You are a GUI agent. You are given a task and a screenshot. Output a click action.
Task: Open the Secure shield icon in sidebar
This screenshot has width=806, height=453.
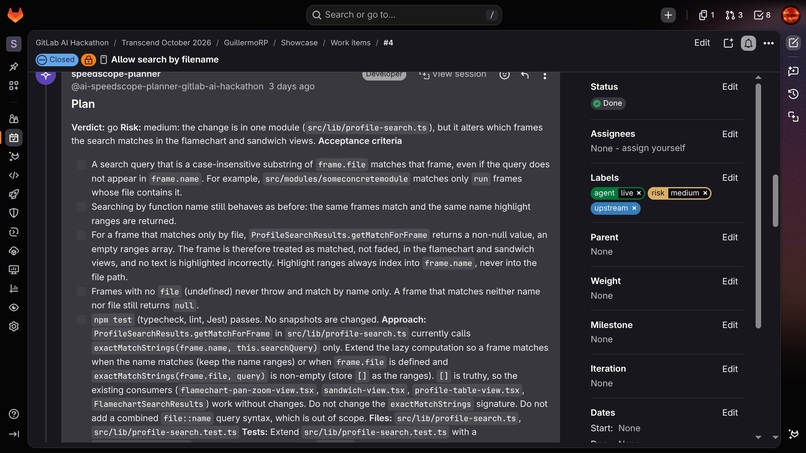click(14, 213)
